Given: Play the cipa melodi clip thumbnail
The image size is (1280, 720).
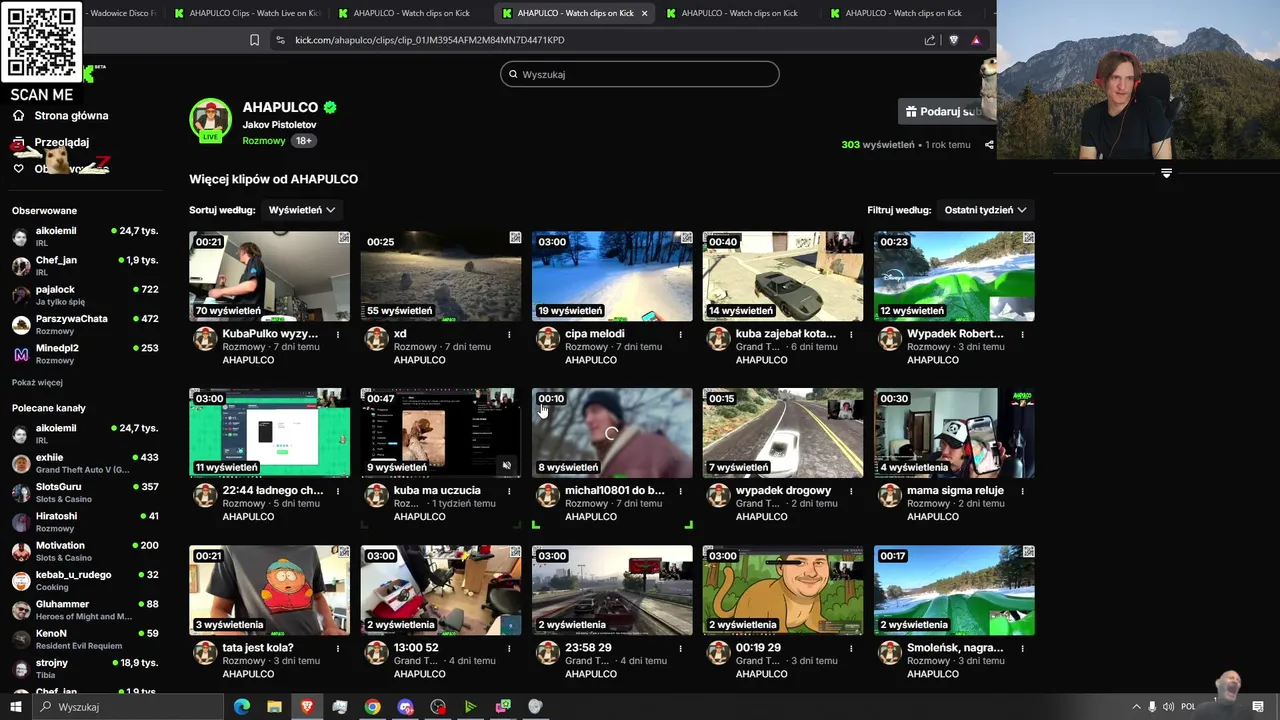Looking at the screenshot, I should (x=612, y=276).
